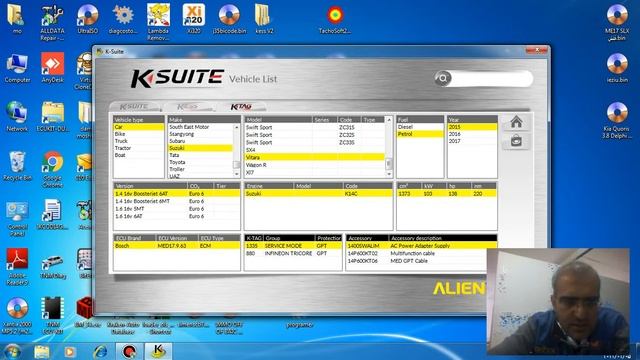The height and width of the screenshot is (360, 640).
Task: Close the K-Suite window
Action: pyautogui.click(x=537, y=50)
